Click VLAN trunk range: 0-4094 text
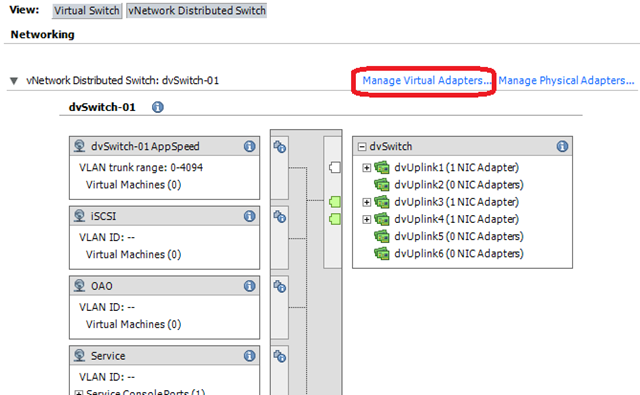The height and width of the screenshot is (395, 640). 141,168
